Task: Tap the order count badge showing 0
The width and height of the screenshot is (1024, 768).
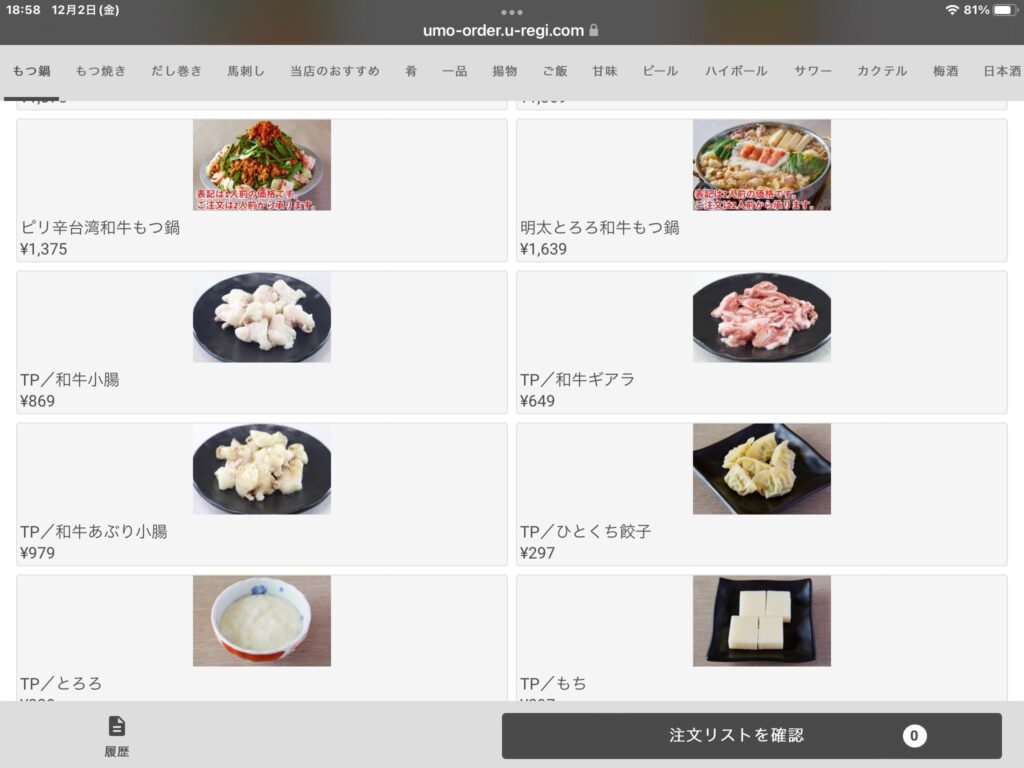Action: coord(914,735)
